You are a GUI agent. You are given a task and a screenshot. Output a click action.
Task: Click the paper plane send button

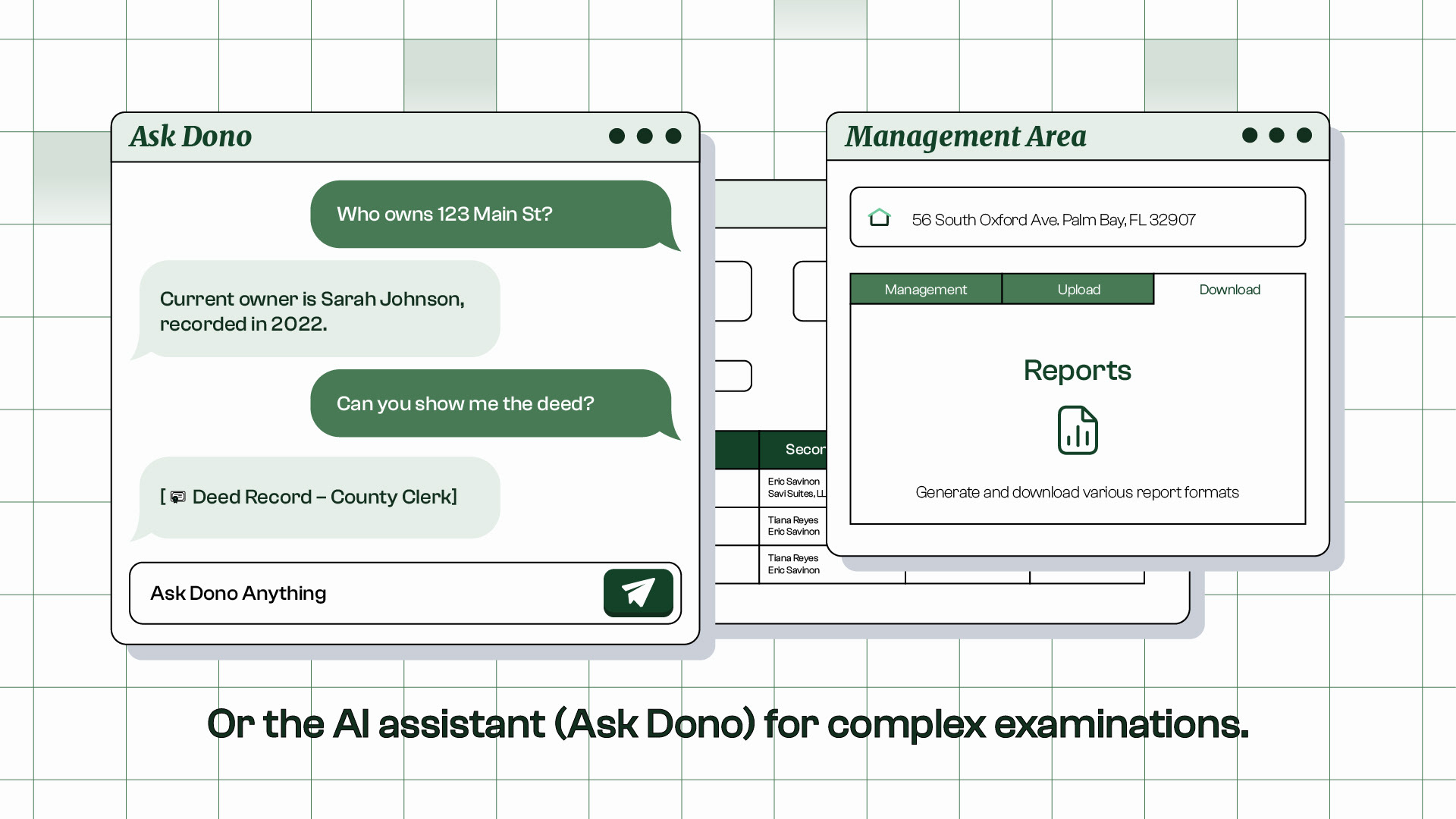coord(638,592)
